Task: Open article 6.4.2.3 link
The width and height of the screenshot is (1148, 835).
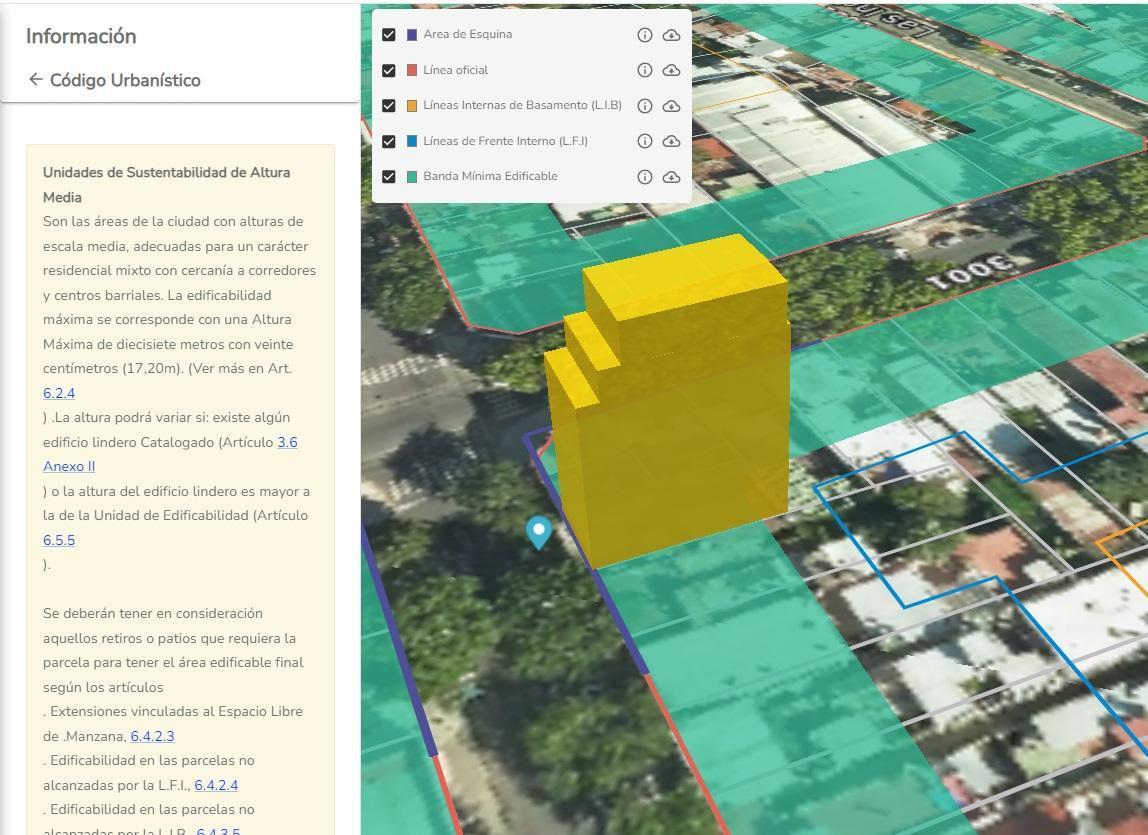Action: coord(152,735)
